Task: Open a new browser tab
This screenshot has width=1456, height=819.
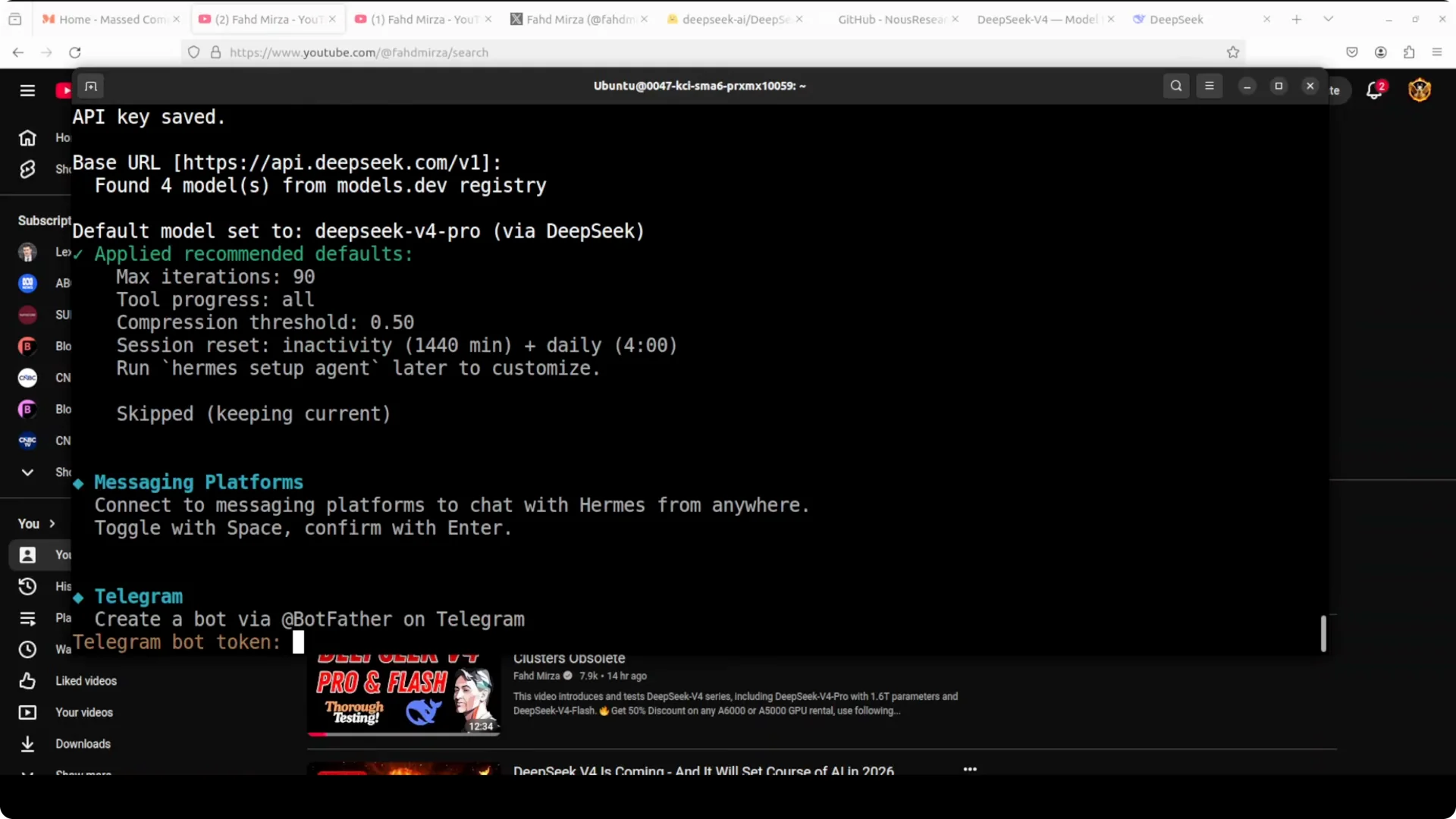Action: (1297, 19)
